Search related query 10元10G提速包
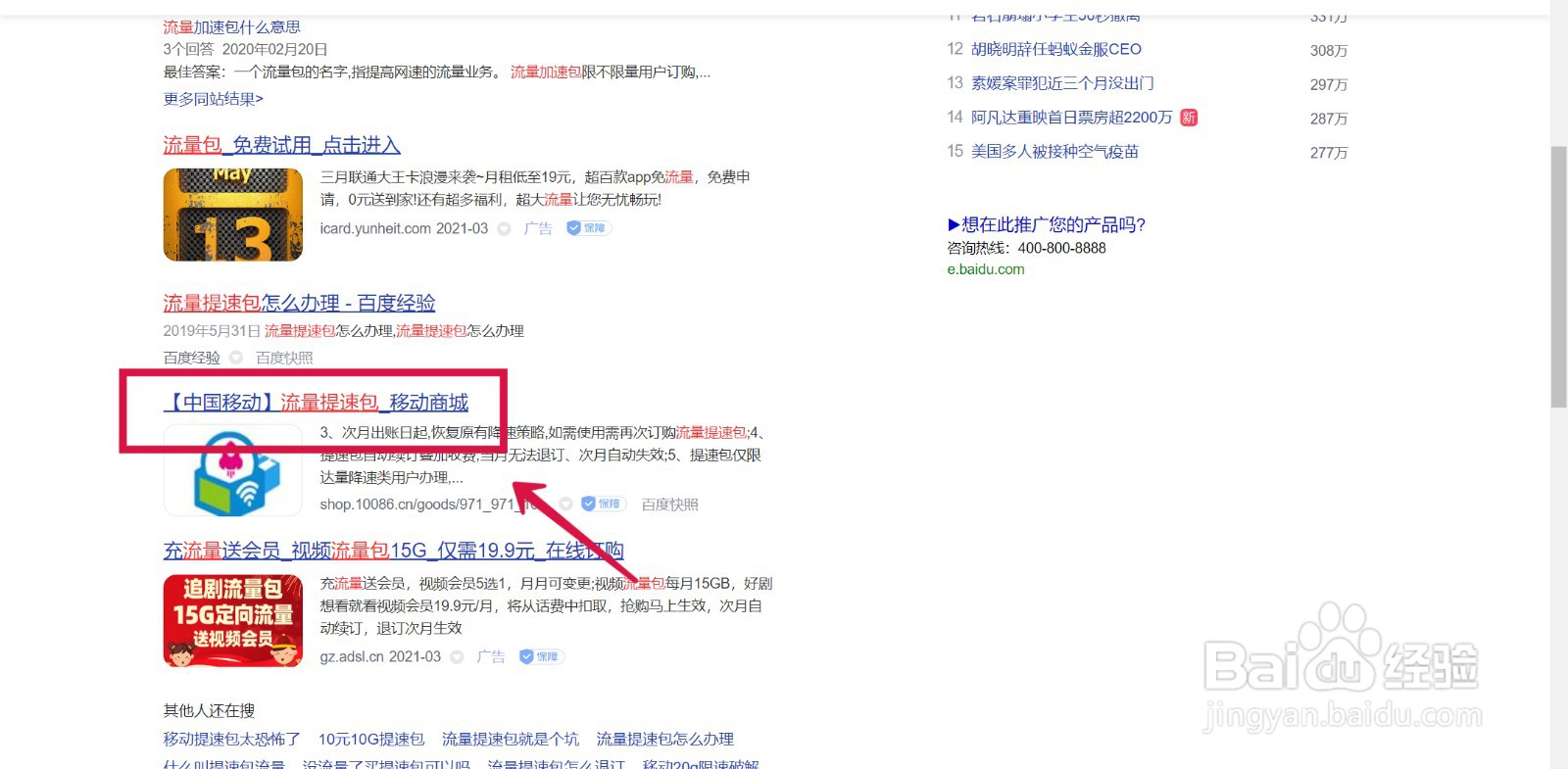 [371, 739]
